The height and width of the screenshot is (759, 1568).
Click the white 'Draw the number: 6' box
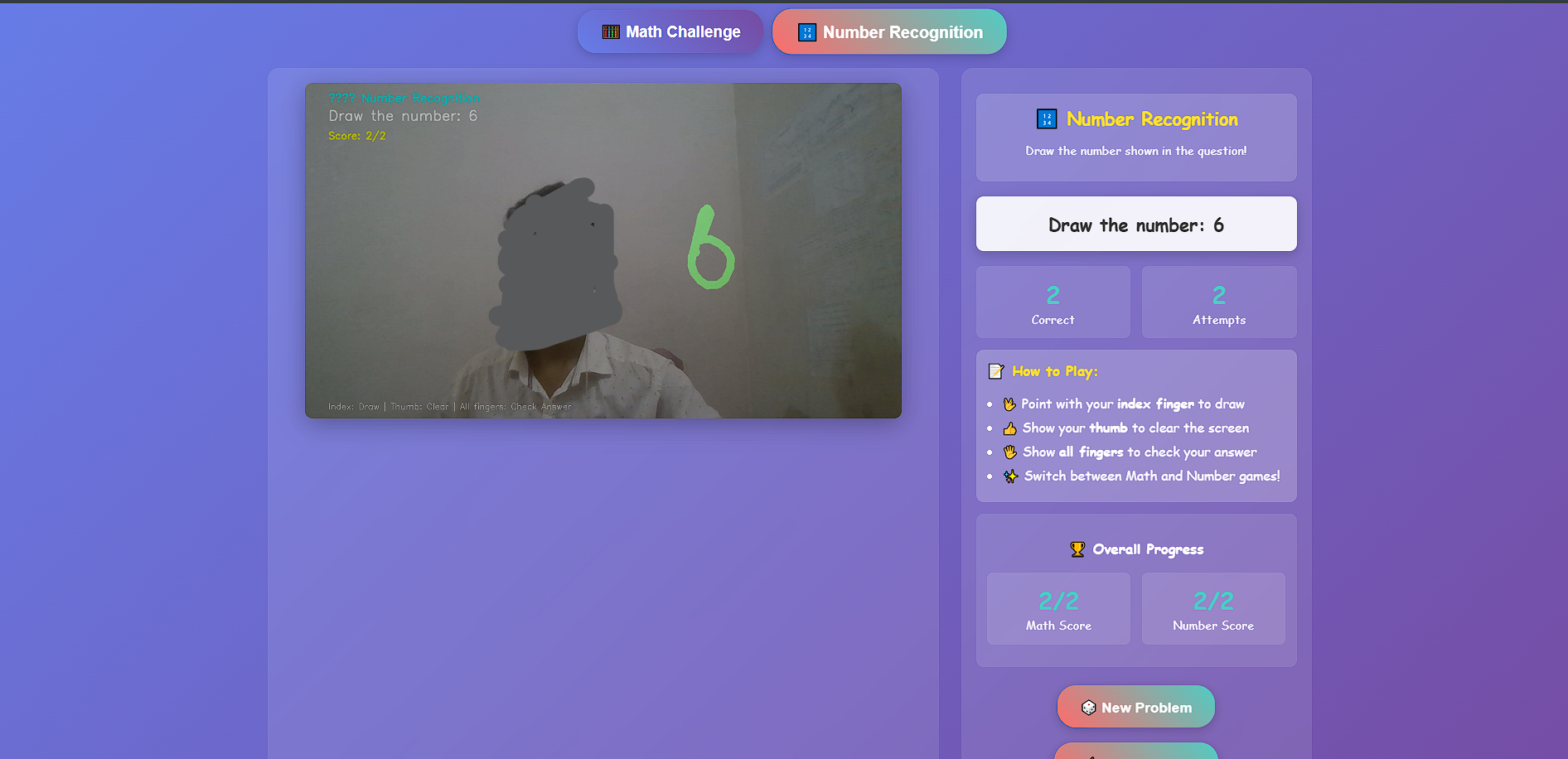tap(1135, 225)
